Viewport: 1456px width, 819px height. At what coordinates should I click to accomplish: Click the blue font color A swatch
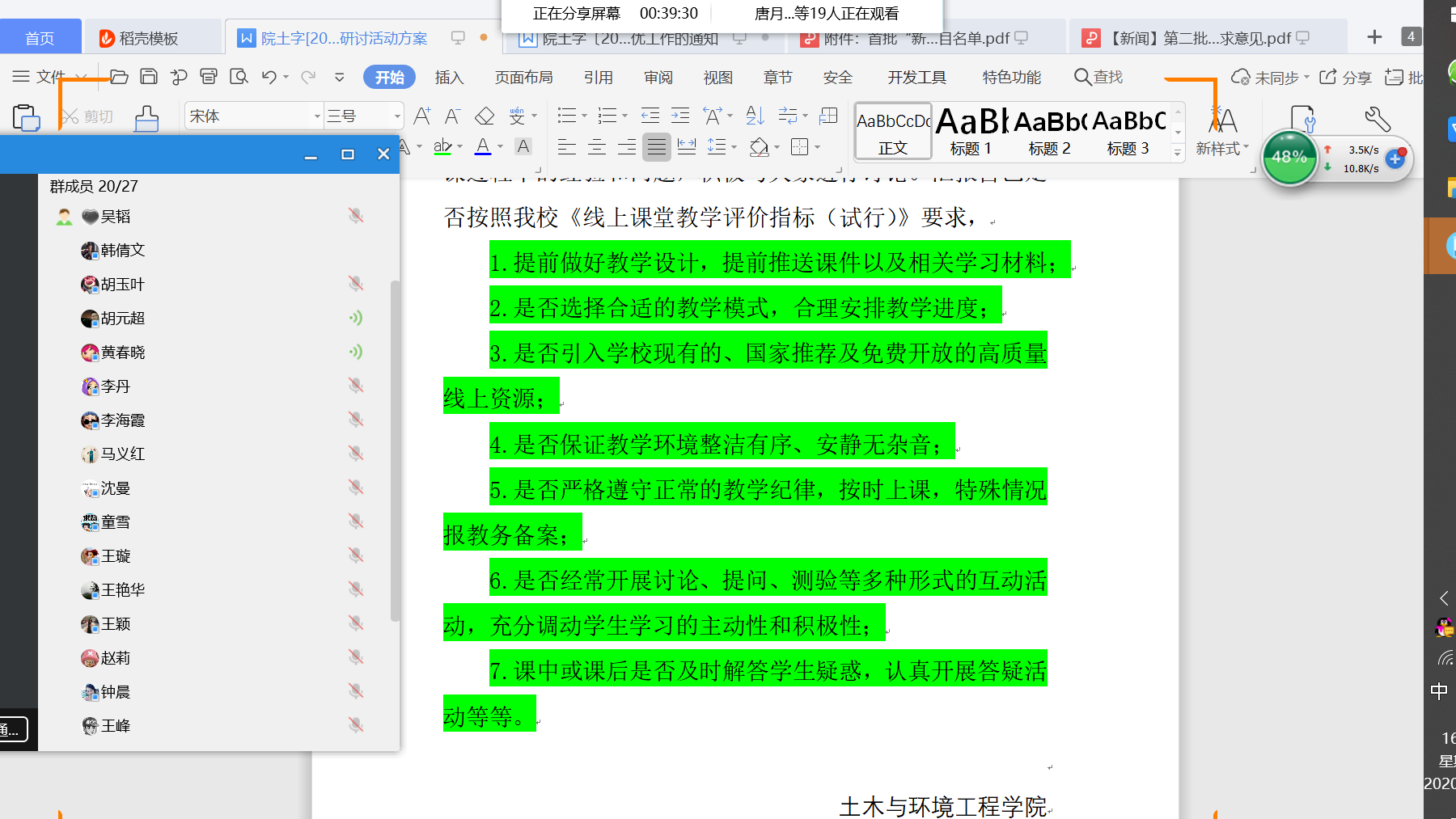pyautogui.click(x=483, y=147)
